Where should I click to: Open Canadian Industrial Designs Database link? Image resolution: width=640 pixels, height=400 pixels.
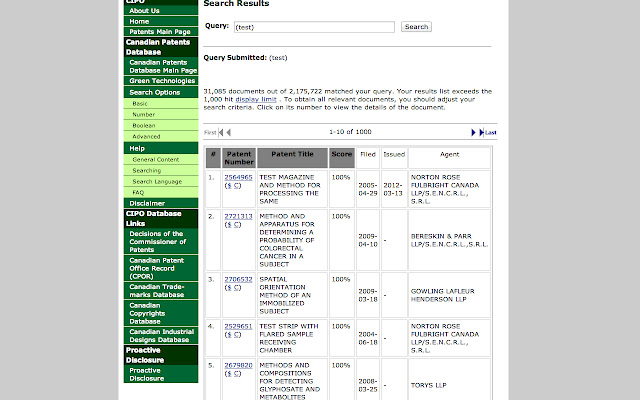click(x=161, y=336)
